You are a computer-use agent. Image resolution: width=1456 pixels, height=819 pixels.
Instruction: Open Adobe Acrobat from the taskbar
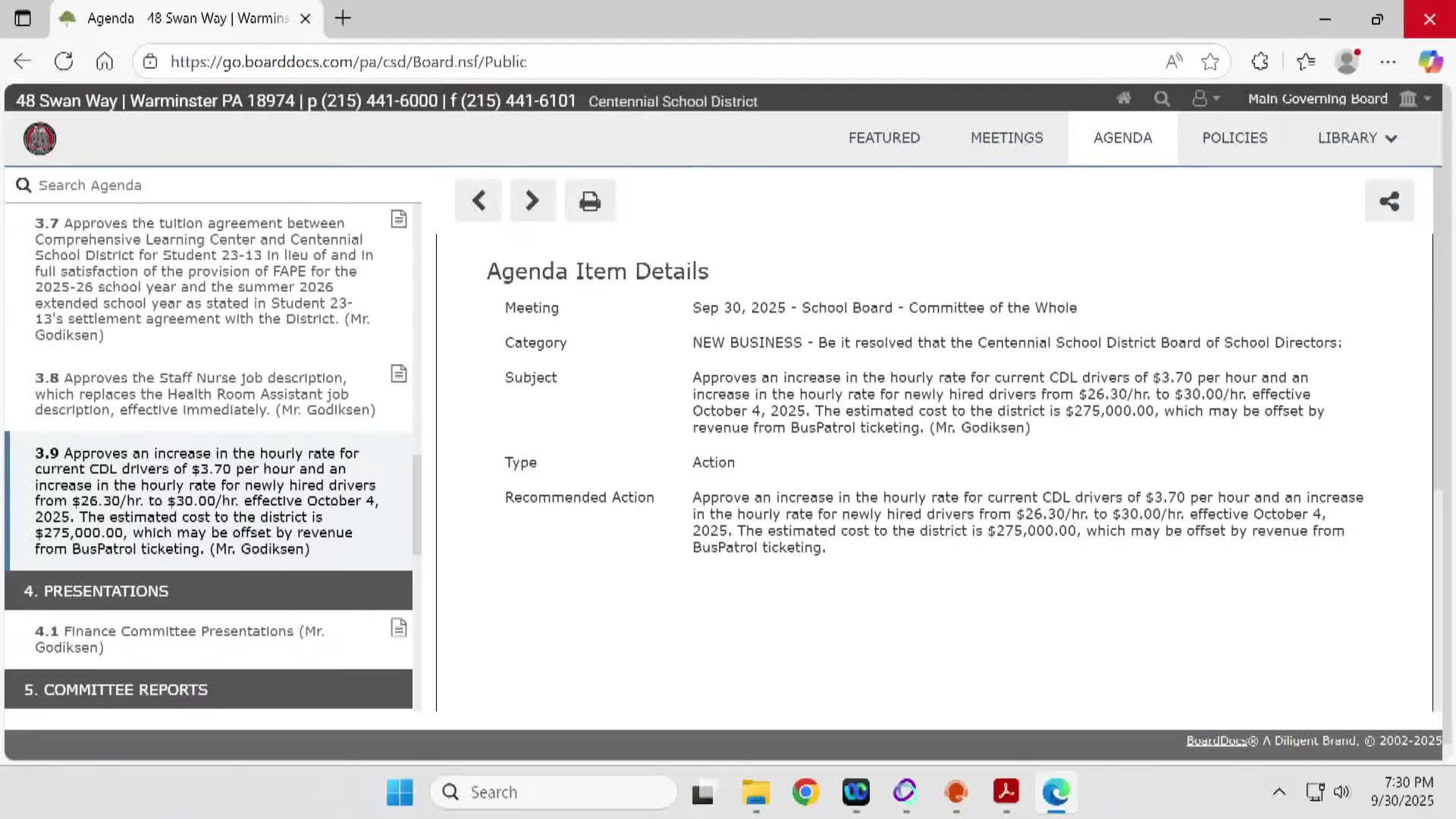pos(1006,792)
